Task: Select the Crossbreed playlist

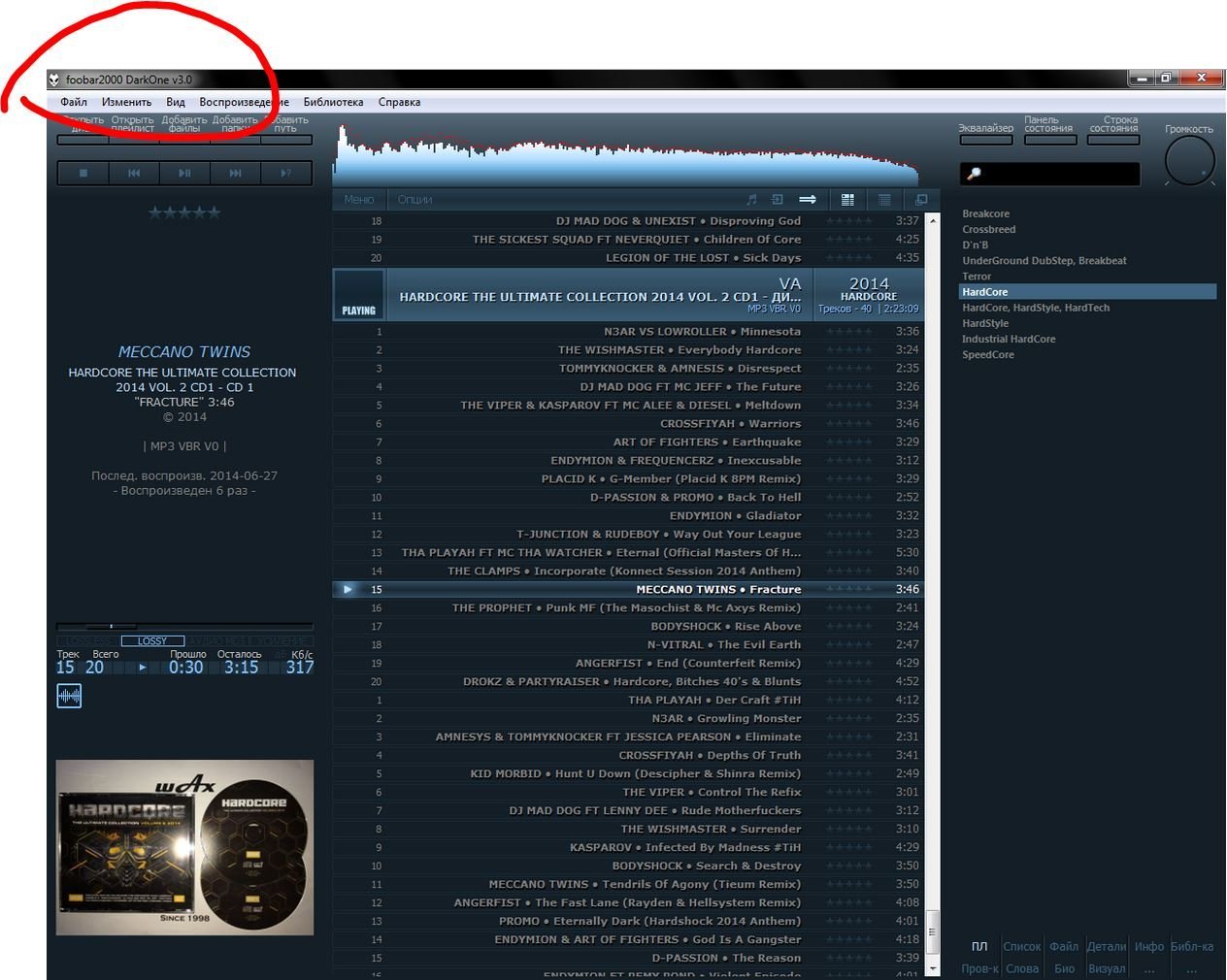Action: click(988, 229)
